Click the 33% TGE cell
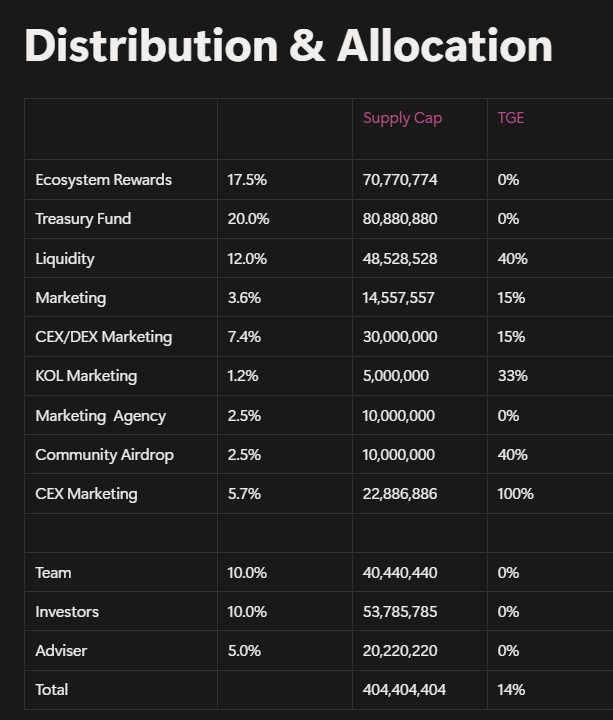Screen dimensions: 613x720 coord(512,376)
